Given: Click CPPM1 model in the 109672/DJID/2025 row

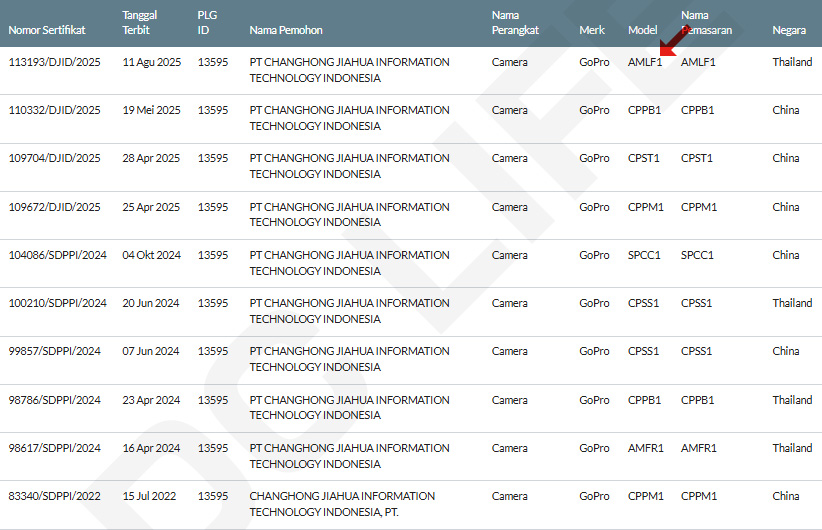Looking at the screenshot, I should tap(646, 207).
